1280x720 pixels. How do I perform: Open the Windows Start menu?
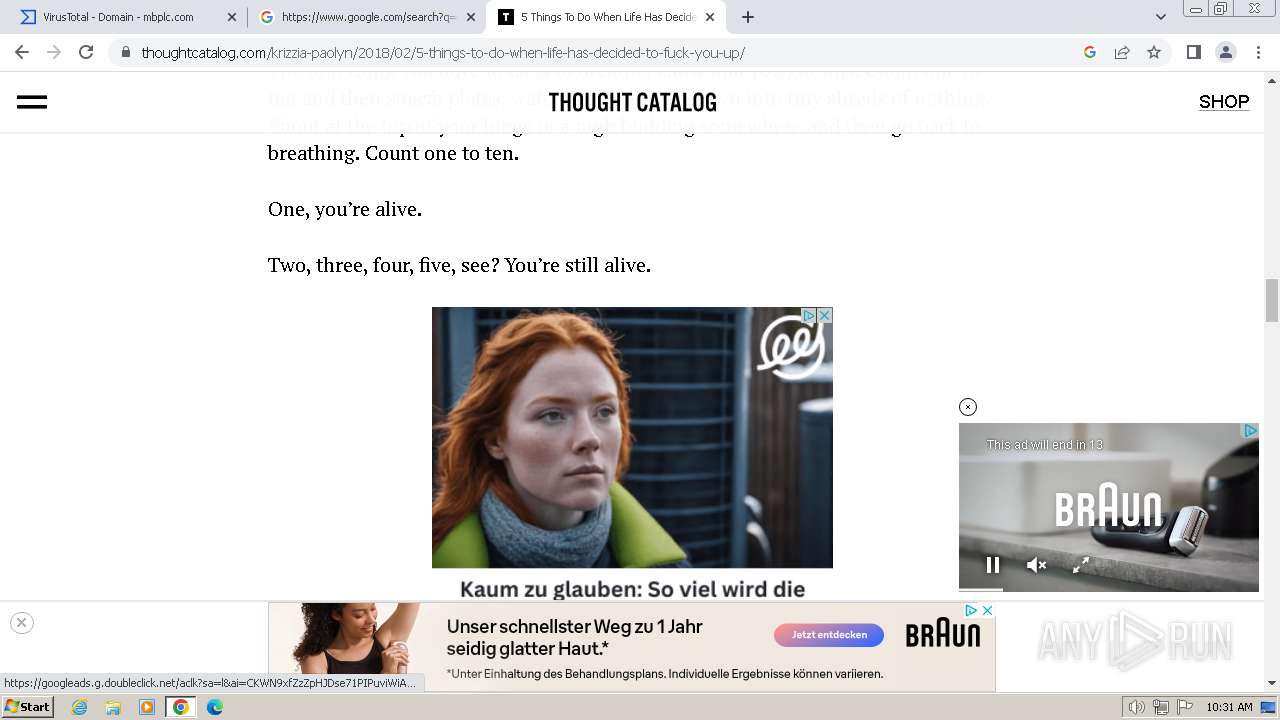27,707
